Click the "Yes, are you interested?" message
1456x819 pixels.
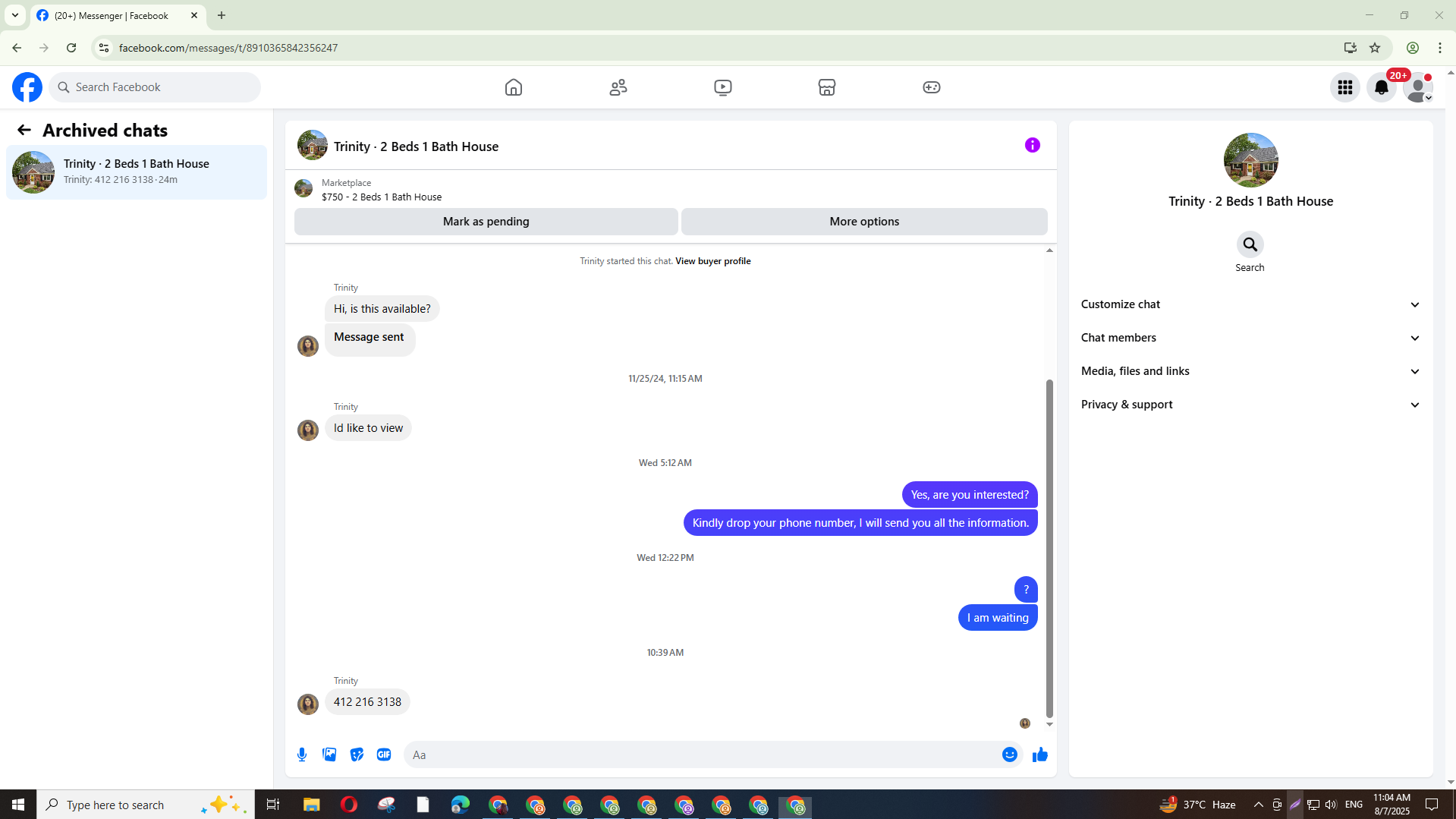point(970,495)
